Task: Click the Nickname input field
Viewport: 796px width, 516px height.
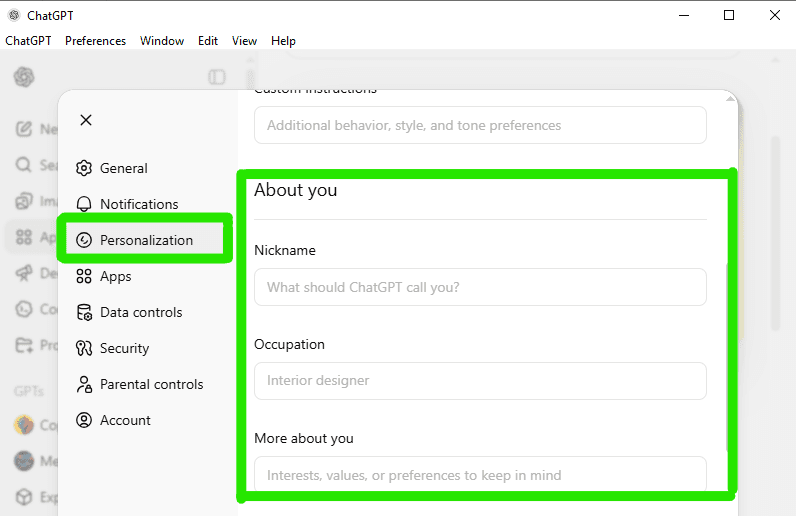Action: (x=480, y=287)
